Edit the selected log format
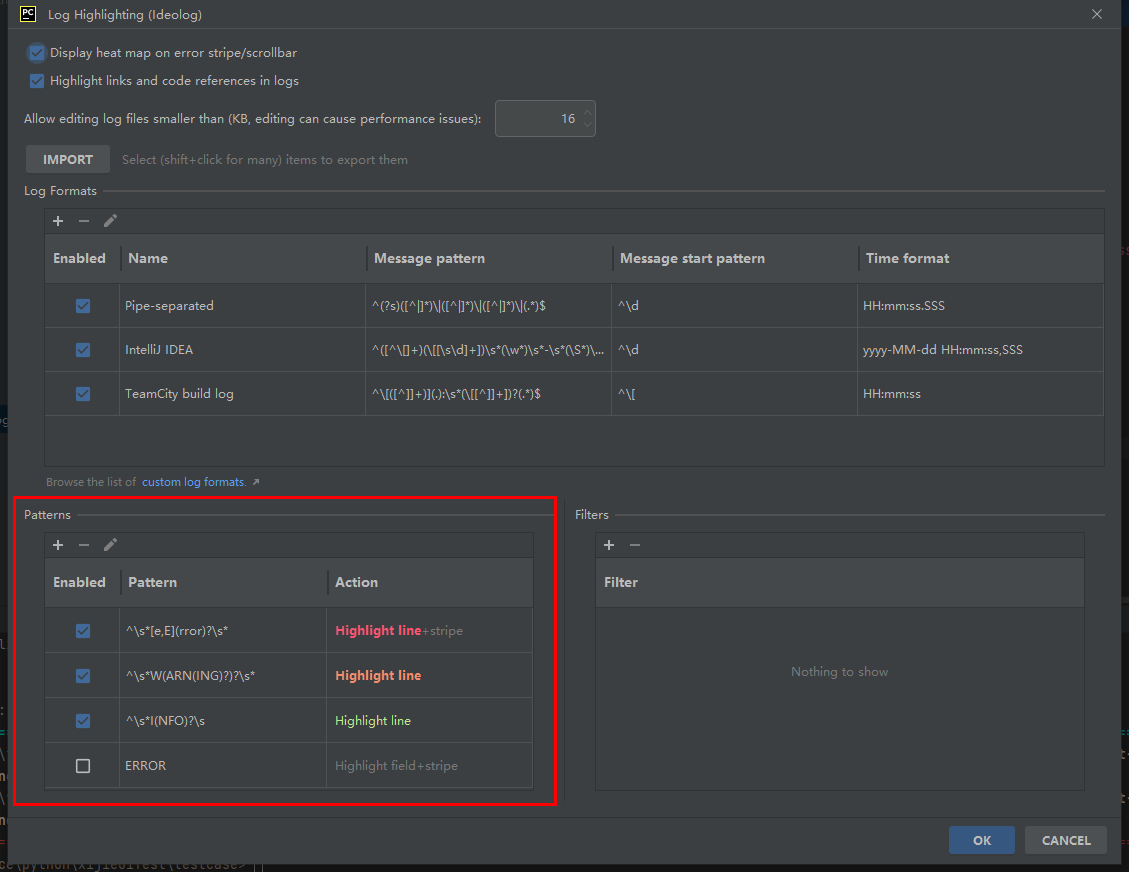 tap(110, 221)
